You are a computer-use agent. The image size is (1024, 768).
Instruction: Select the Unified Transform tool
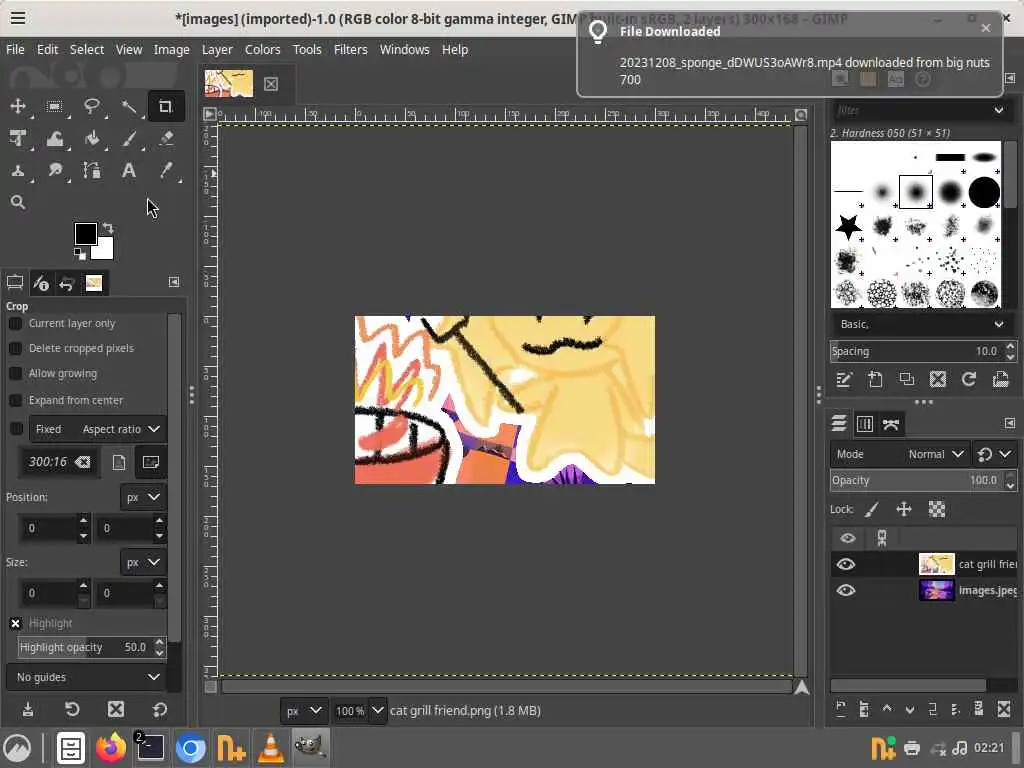[x=18, y=138]
